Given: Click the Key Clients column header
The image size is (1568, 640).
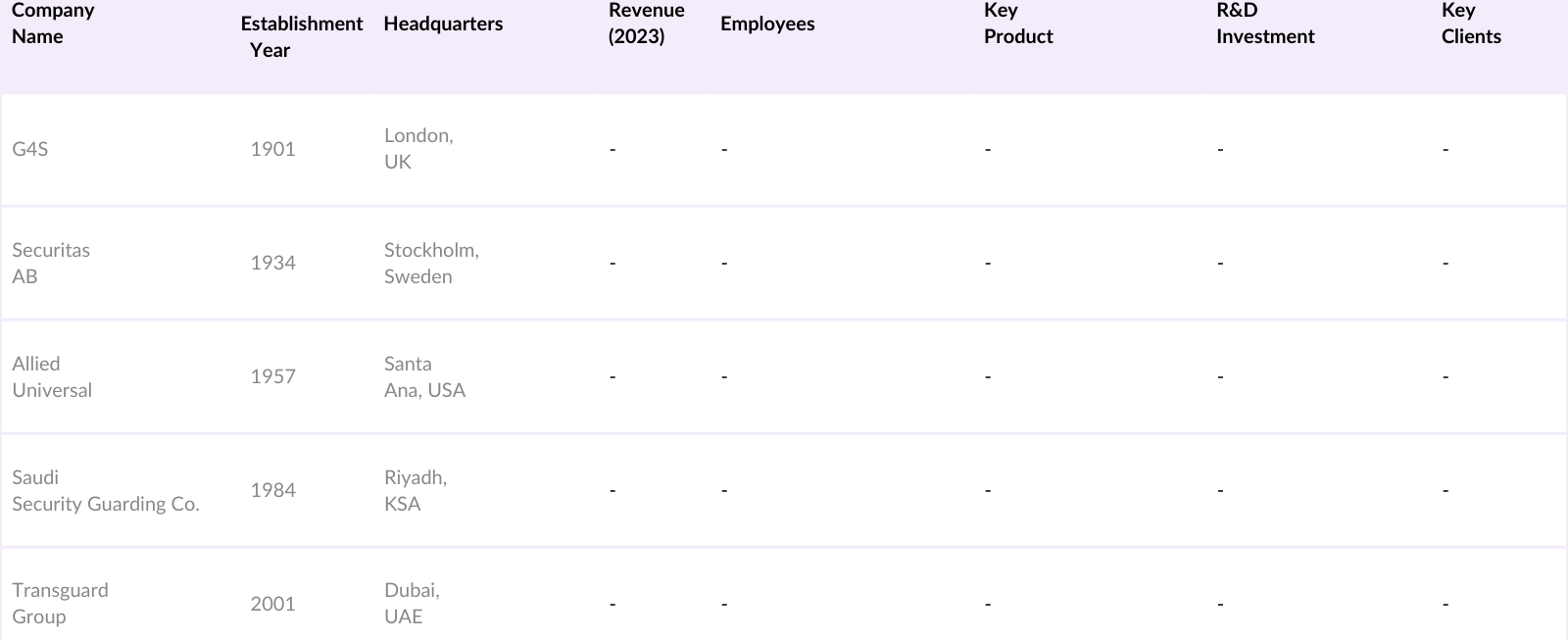Looking at the screenshot, I should [x=1471, y=24].
